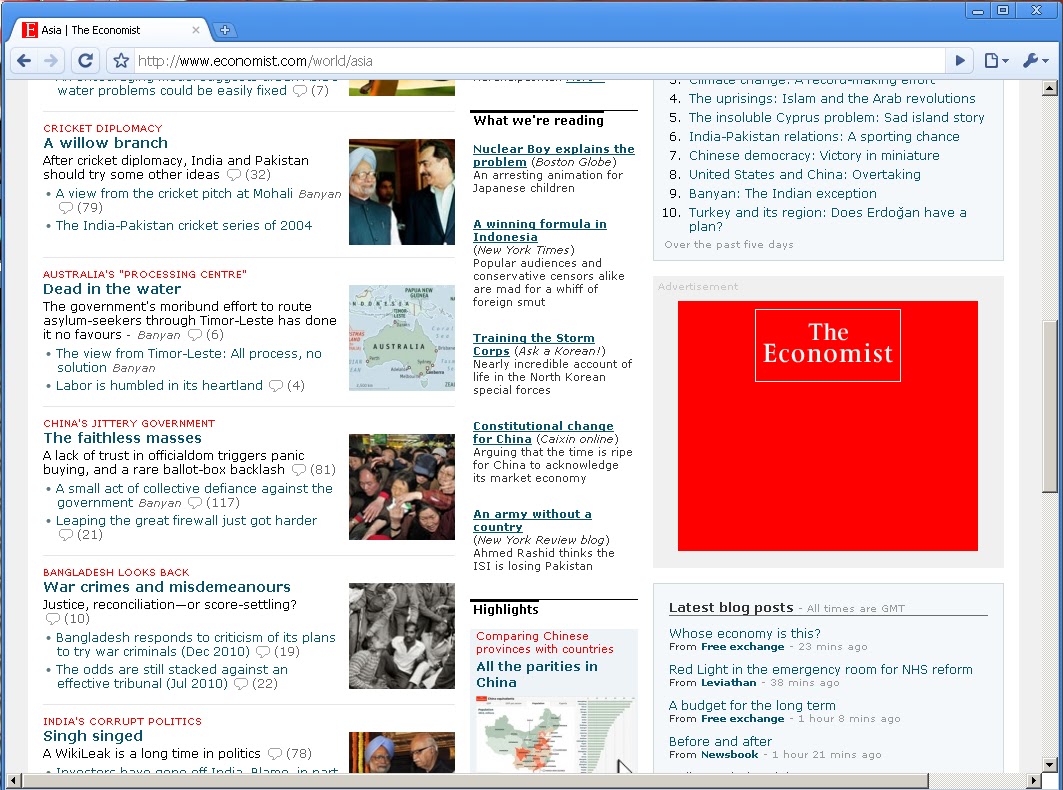1063x790 pixels.
Task: Click the Go arrow beside the address bar
Action: point(960,60)
